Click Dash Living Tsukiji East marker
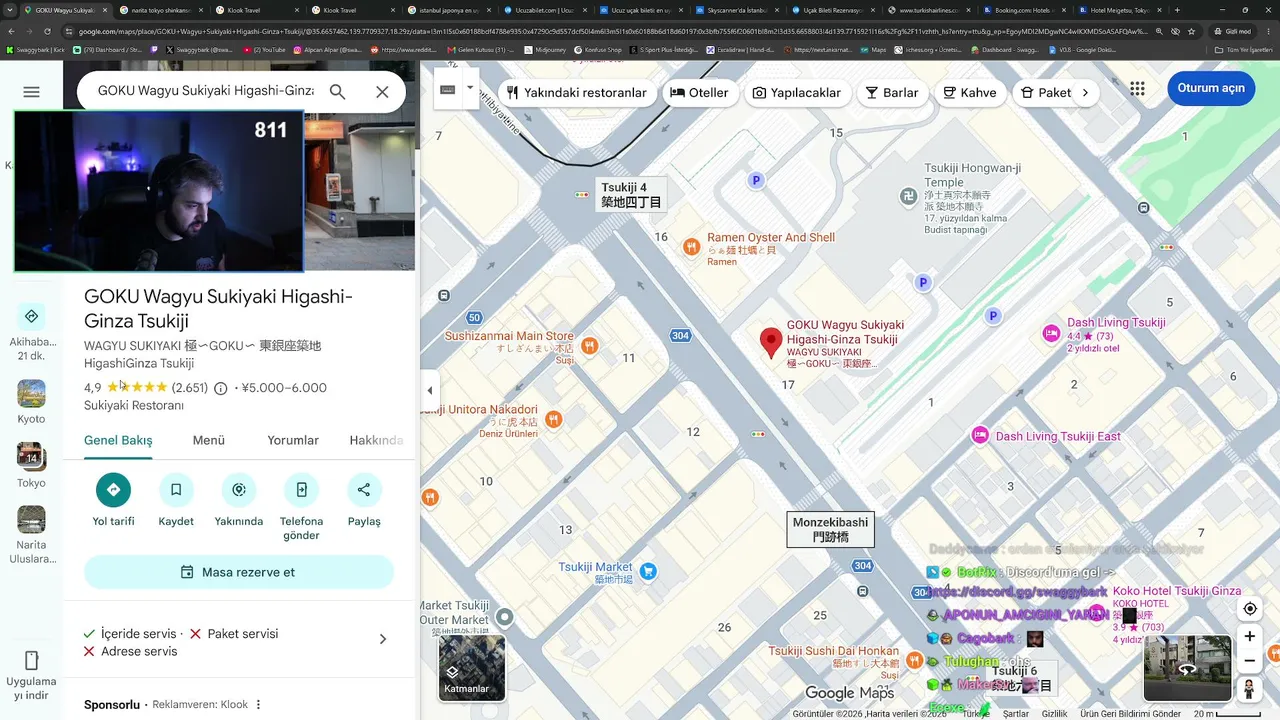 [981, 435]
